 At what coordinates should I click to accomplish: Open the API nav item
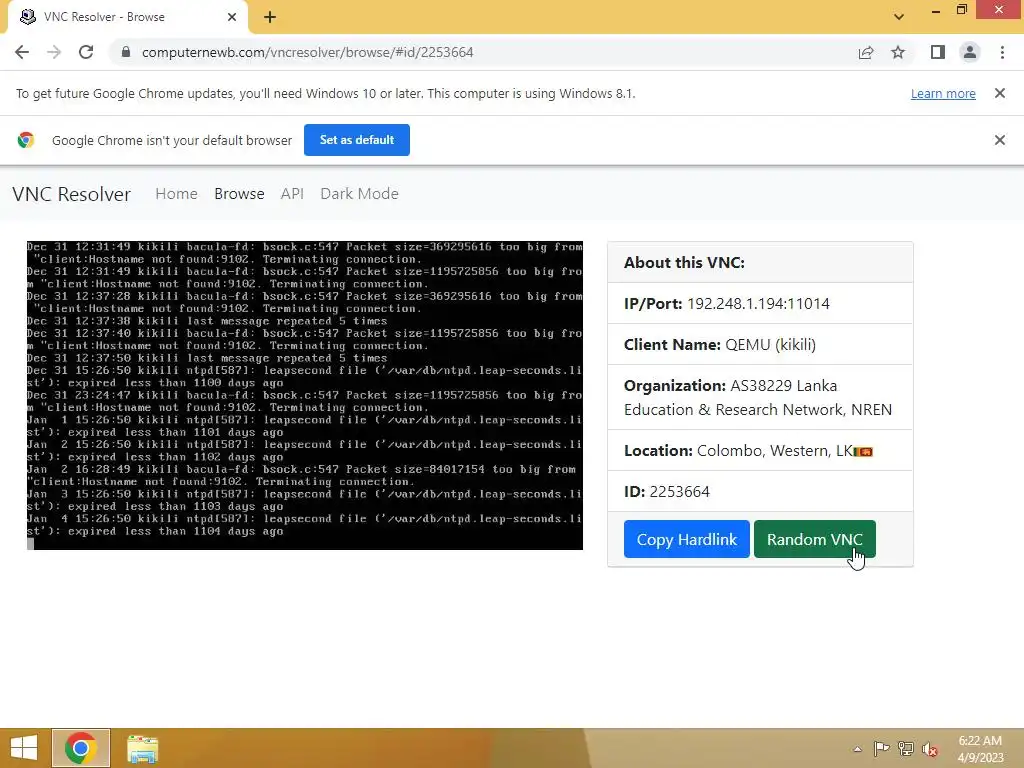[x=292, y=194]
